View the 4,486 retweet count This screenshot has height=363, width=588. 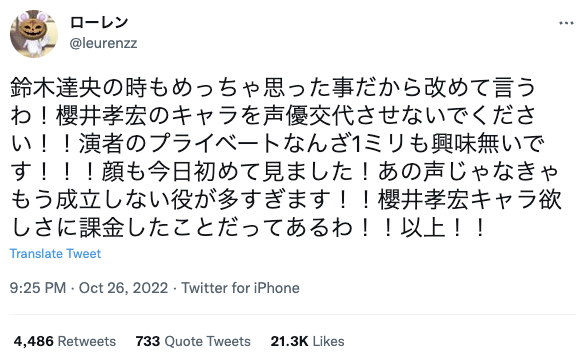pos(33,341)
